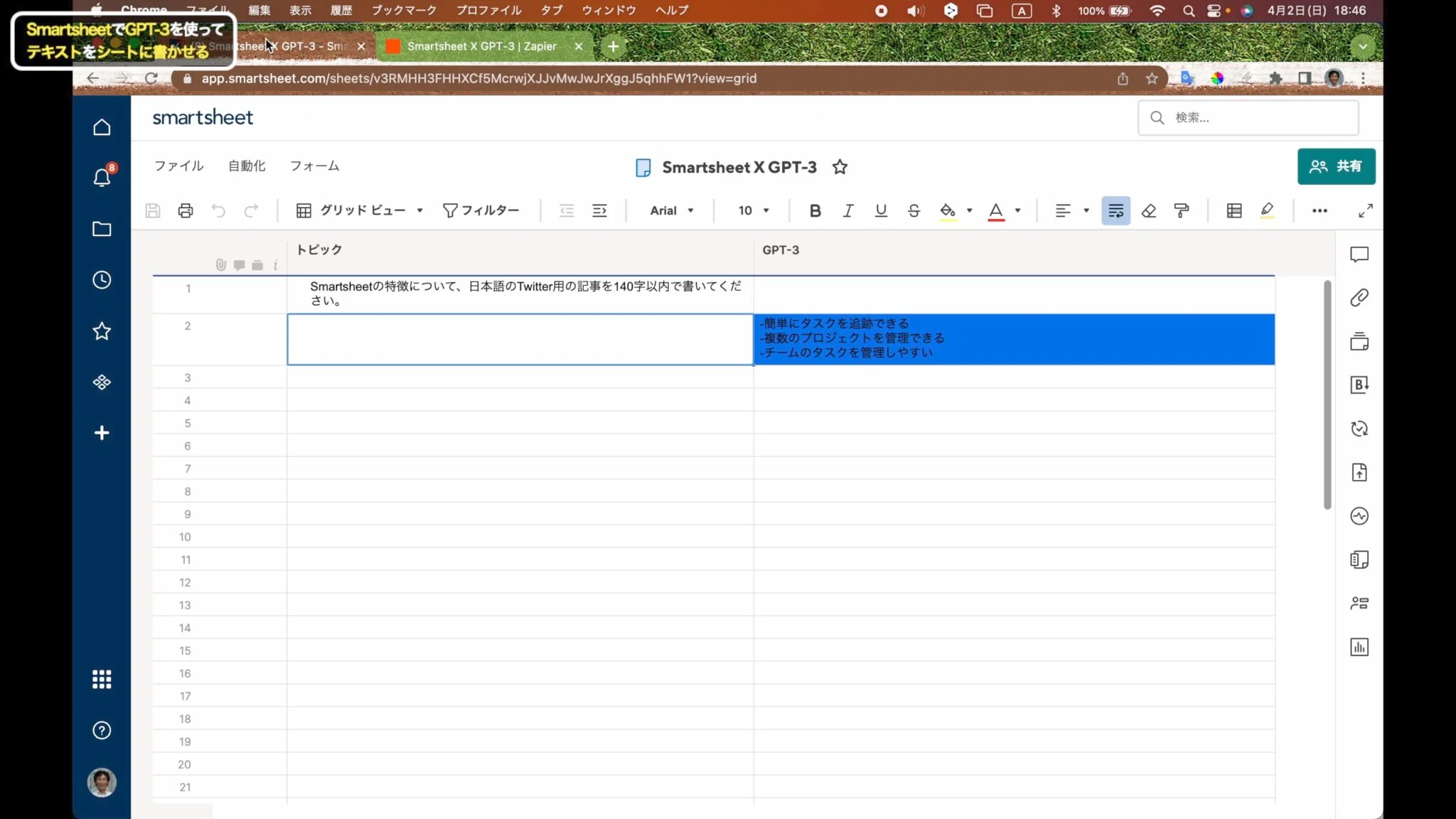
Task: Bookmark page with address bar star
Action: pyautogui.click(x=1152, y=78)
